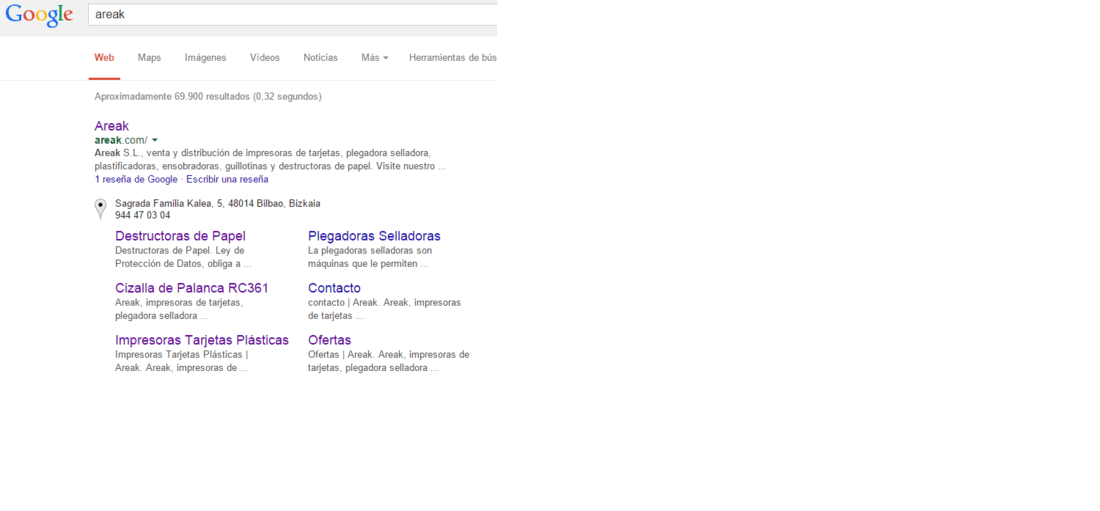Select the Web tab
The image size is (1100, 511).
(105, 58)
